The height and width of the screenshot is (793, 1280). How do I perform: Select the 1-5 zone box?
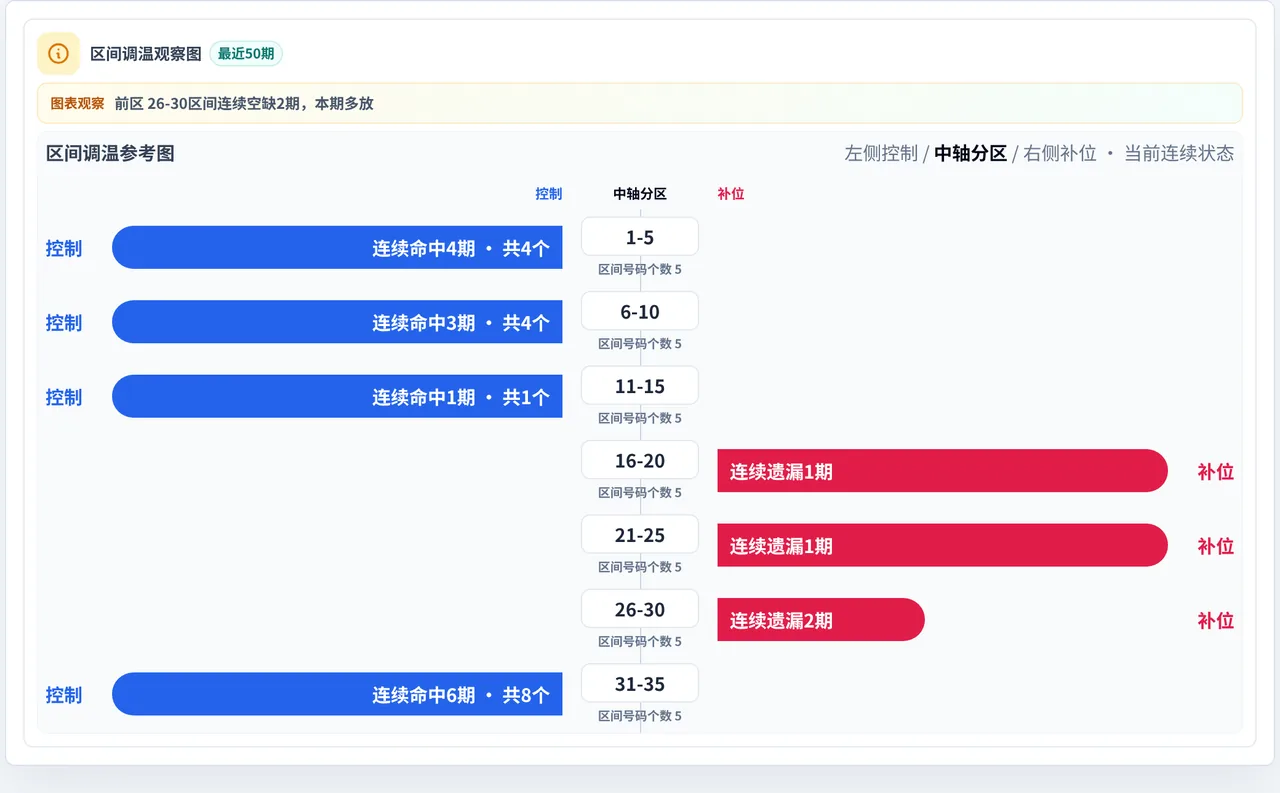point(640,237)
